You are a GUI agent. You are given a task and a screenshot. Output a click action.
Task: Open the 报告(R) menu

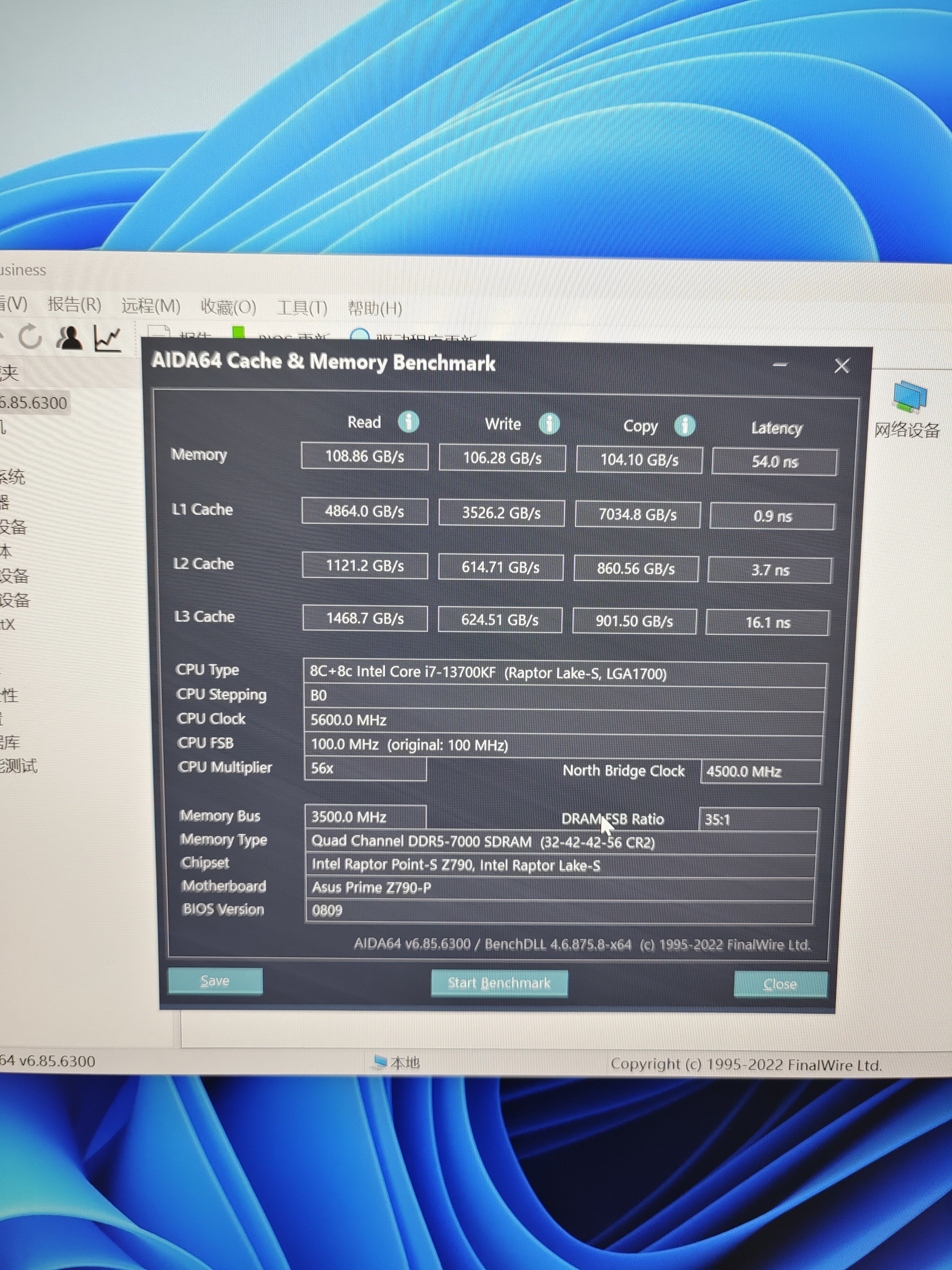point(75,304)
